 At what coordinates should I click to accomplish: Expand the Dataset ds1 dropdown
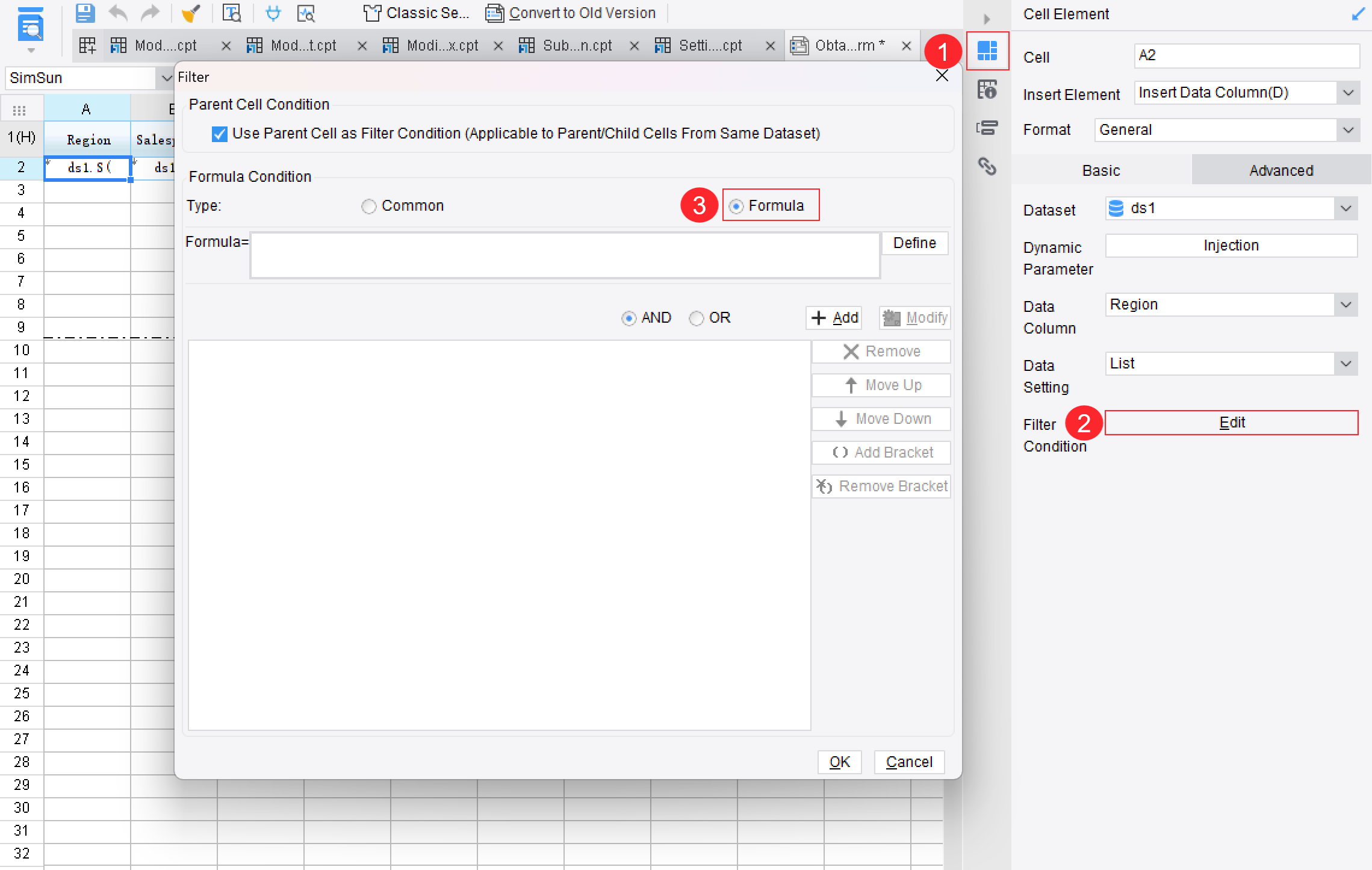point(1346,208)
